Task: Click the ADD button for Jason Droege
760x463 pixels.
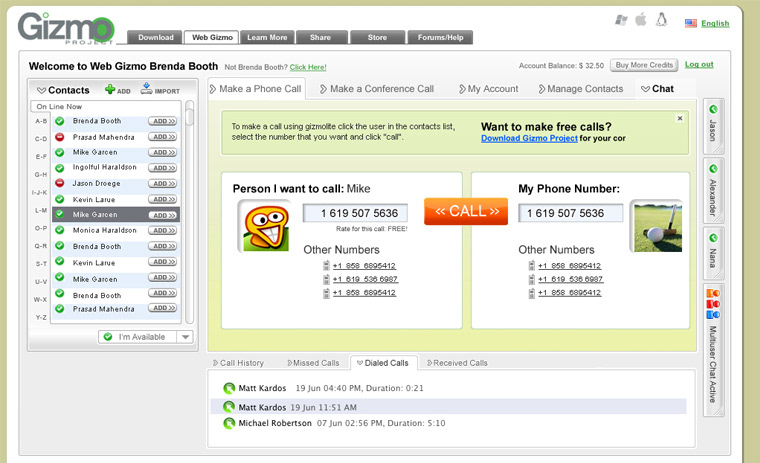Action: (x=163, y=184)
